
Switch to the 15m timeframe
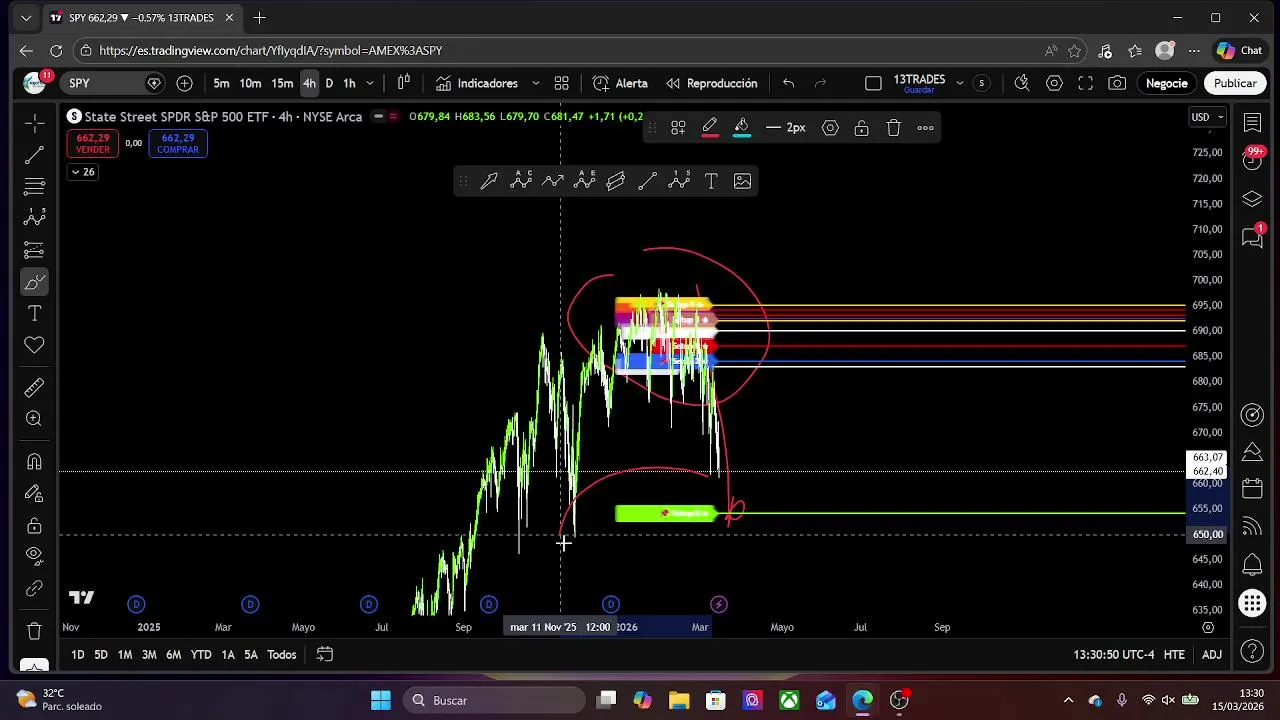[282, 83]
